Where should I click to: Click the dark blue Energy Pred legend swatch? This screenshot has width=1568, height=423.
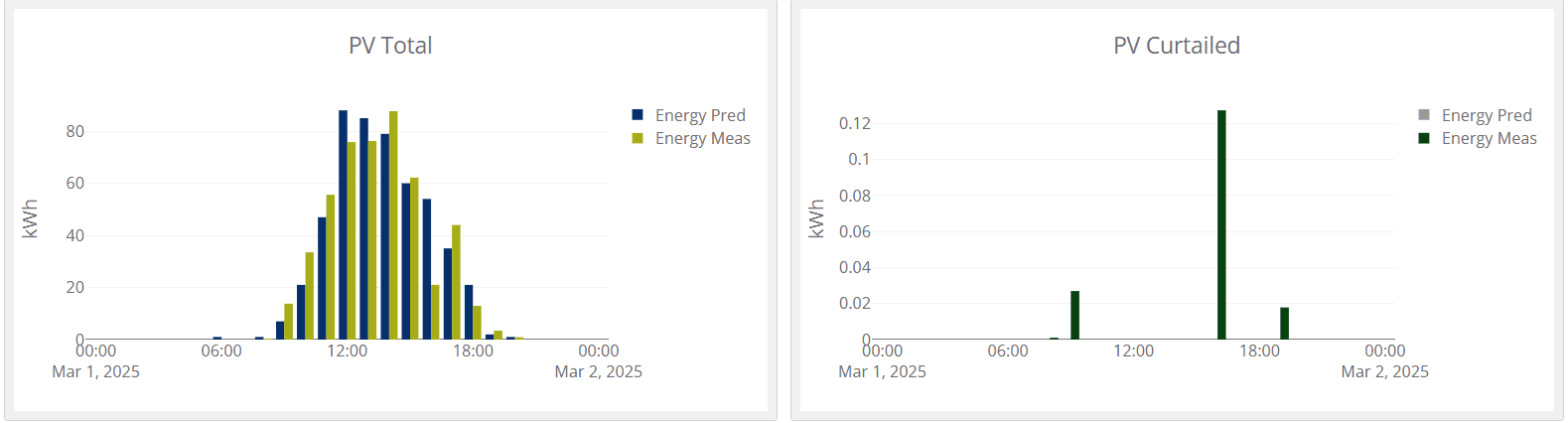[638, 115]
